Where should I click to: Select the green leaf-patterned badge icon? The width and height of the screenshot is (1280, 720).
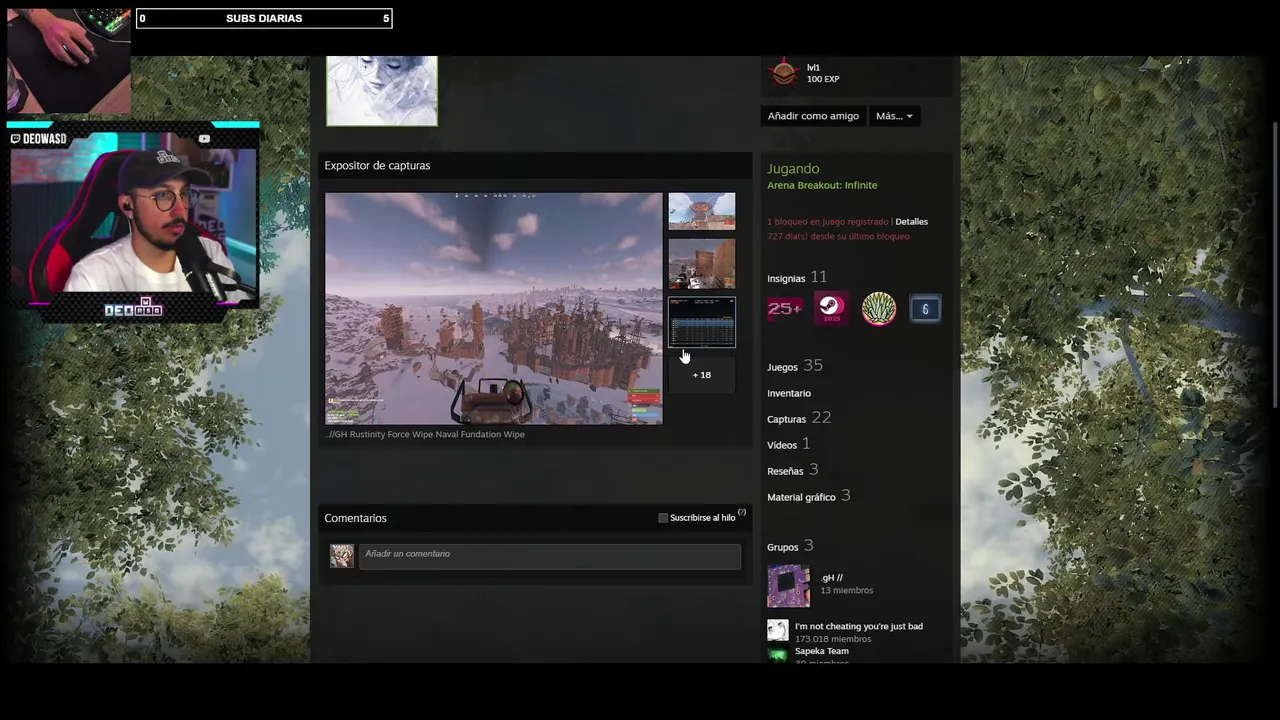(x=879, y=308)
